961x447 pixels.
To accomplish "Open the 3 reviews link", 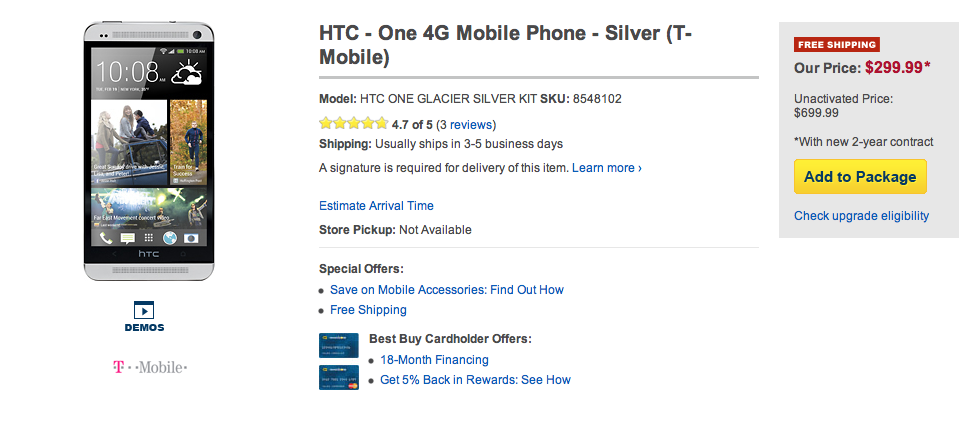I will tap(465, 125).
